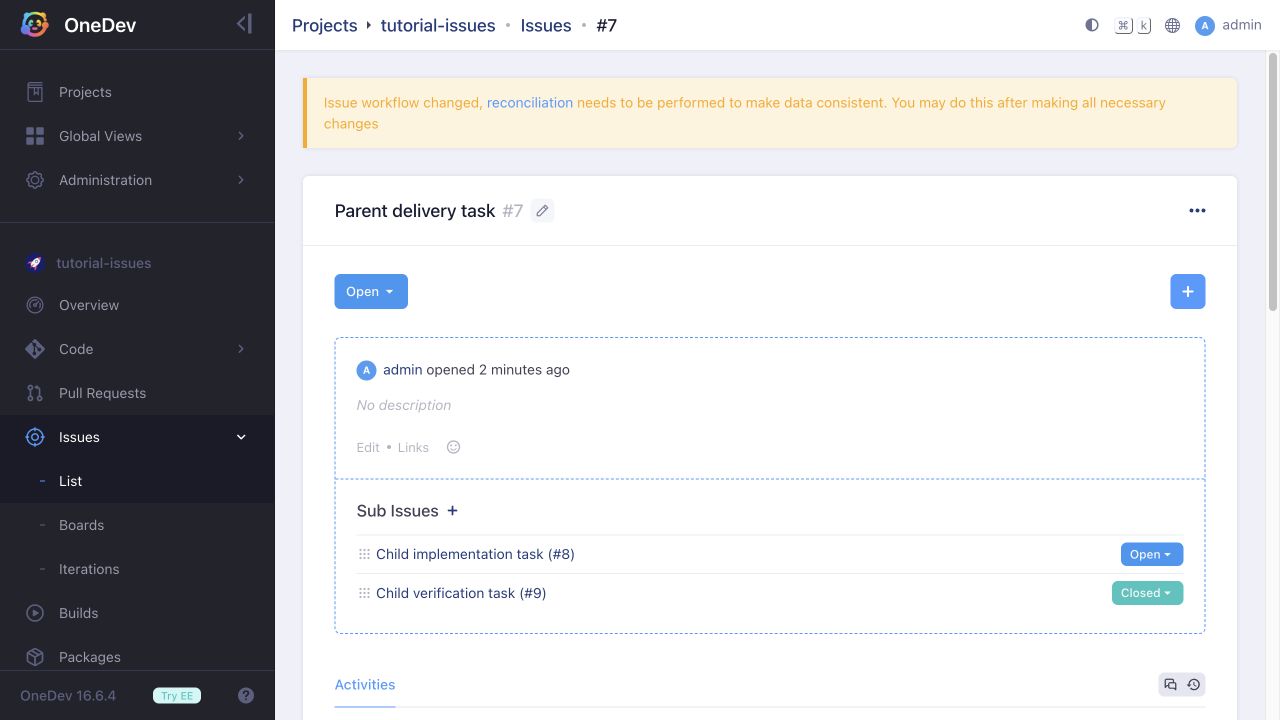
Task: Expand the Code submenu
Action: [x=137, y=349]
